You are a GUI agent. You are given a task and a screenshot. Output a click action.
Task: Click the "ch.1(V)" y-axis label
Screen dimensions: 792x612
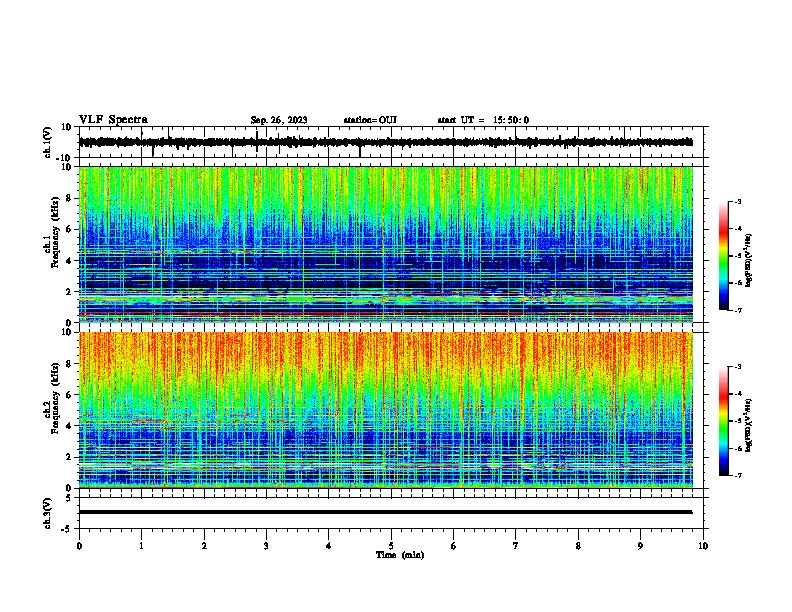(x=48, y=142)
